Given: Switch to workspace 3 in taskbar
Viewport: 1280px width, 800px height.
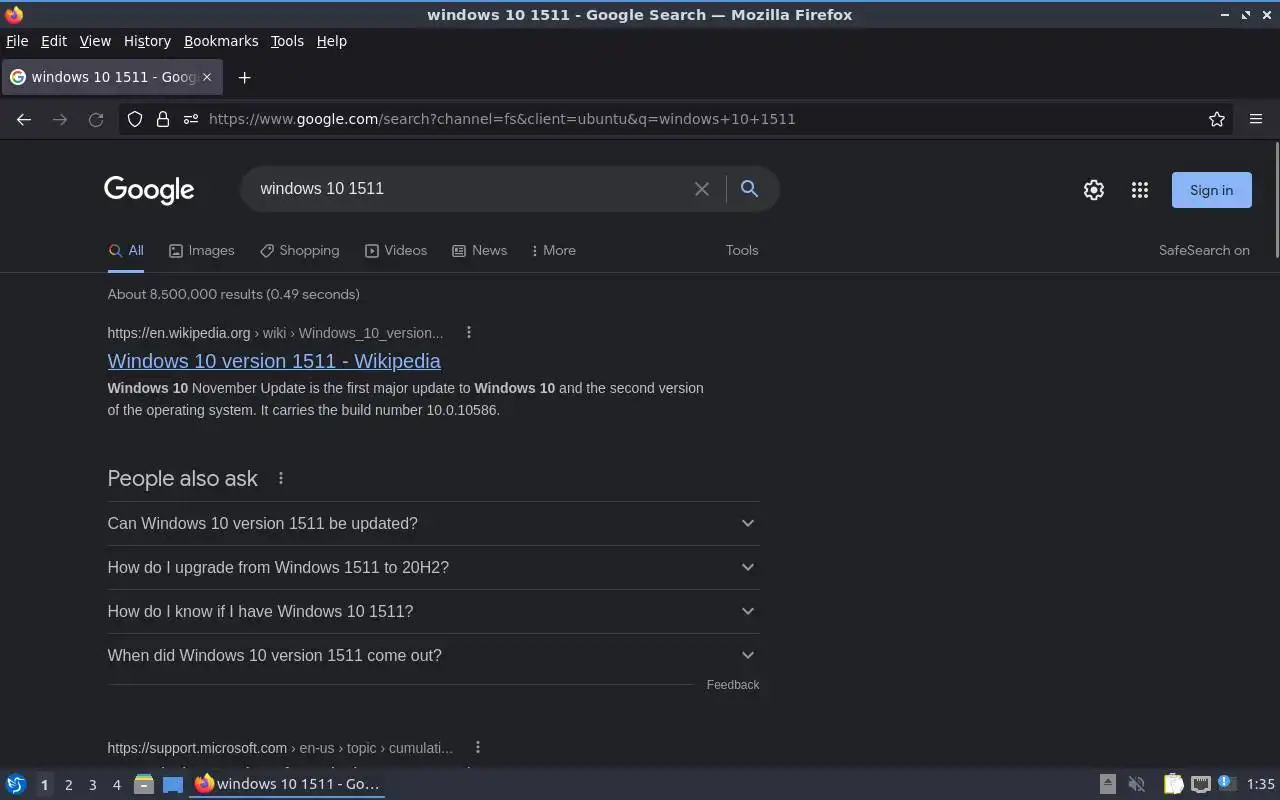Looking at the screenshot, I should [92, 785].
